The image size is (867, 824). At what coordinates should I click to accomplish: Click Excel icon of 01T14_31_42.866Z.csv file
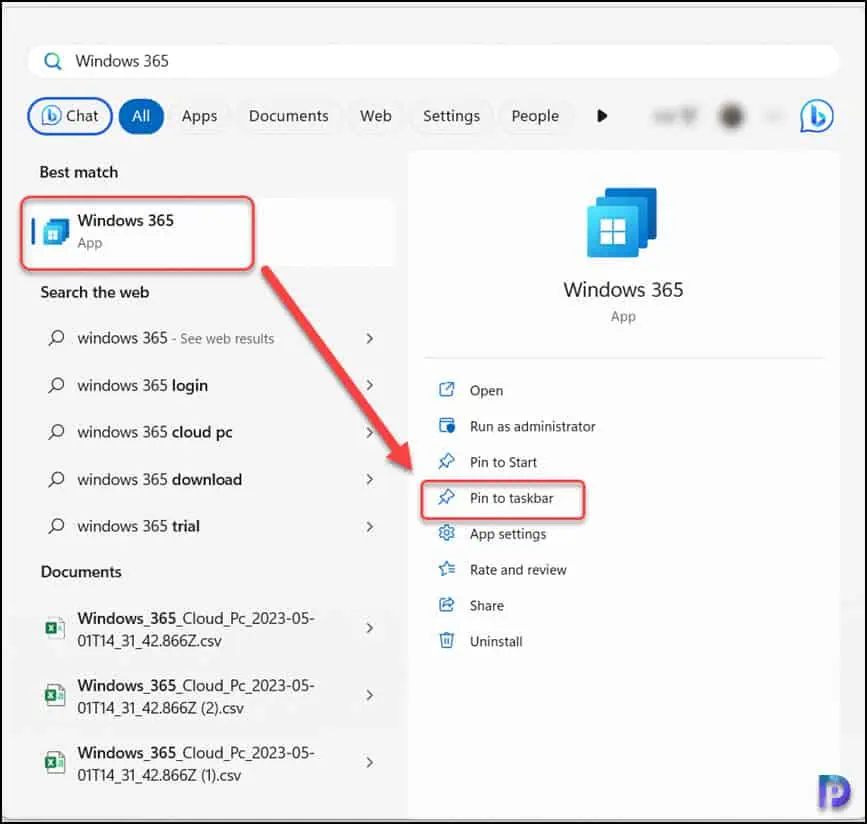coord(55,628)
